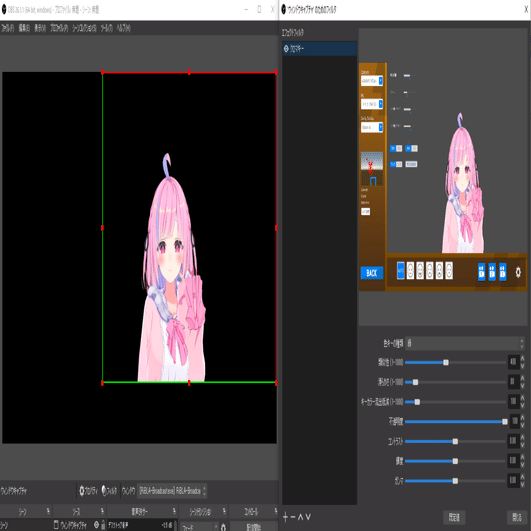Increase 不透明度 value with up arrow
Image resolution: width=531 pixels, height=531 pixels.
coord(523,418)
